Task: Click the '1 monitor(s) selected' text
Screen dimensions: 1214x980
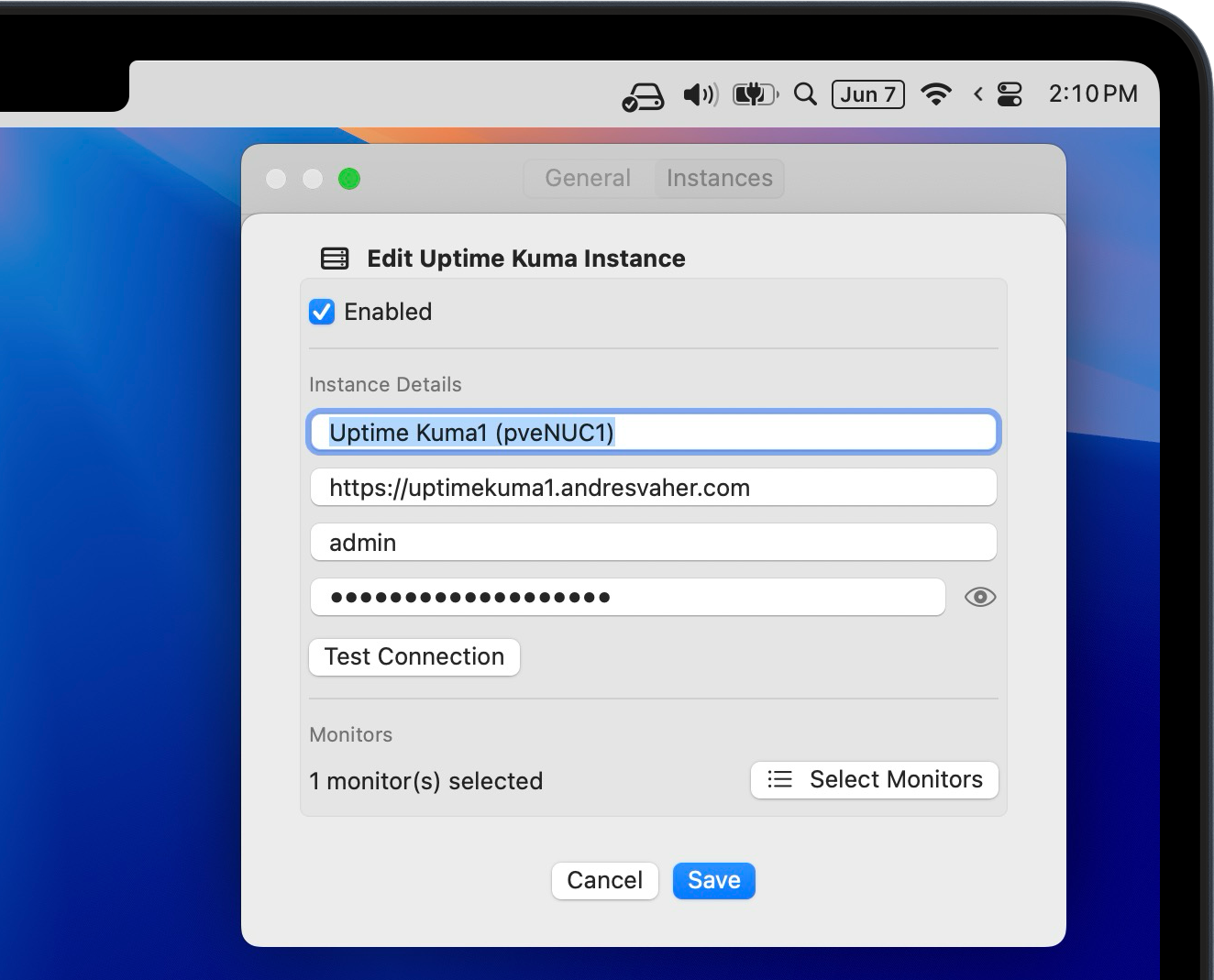Action: coord(426,781)
